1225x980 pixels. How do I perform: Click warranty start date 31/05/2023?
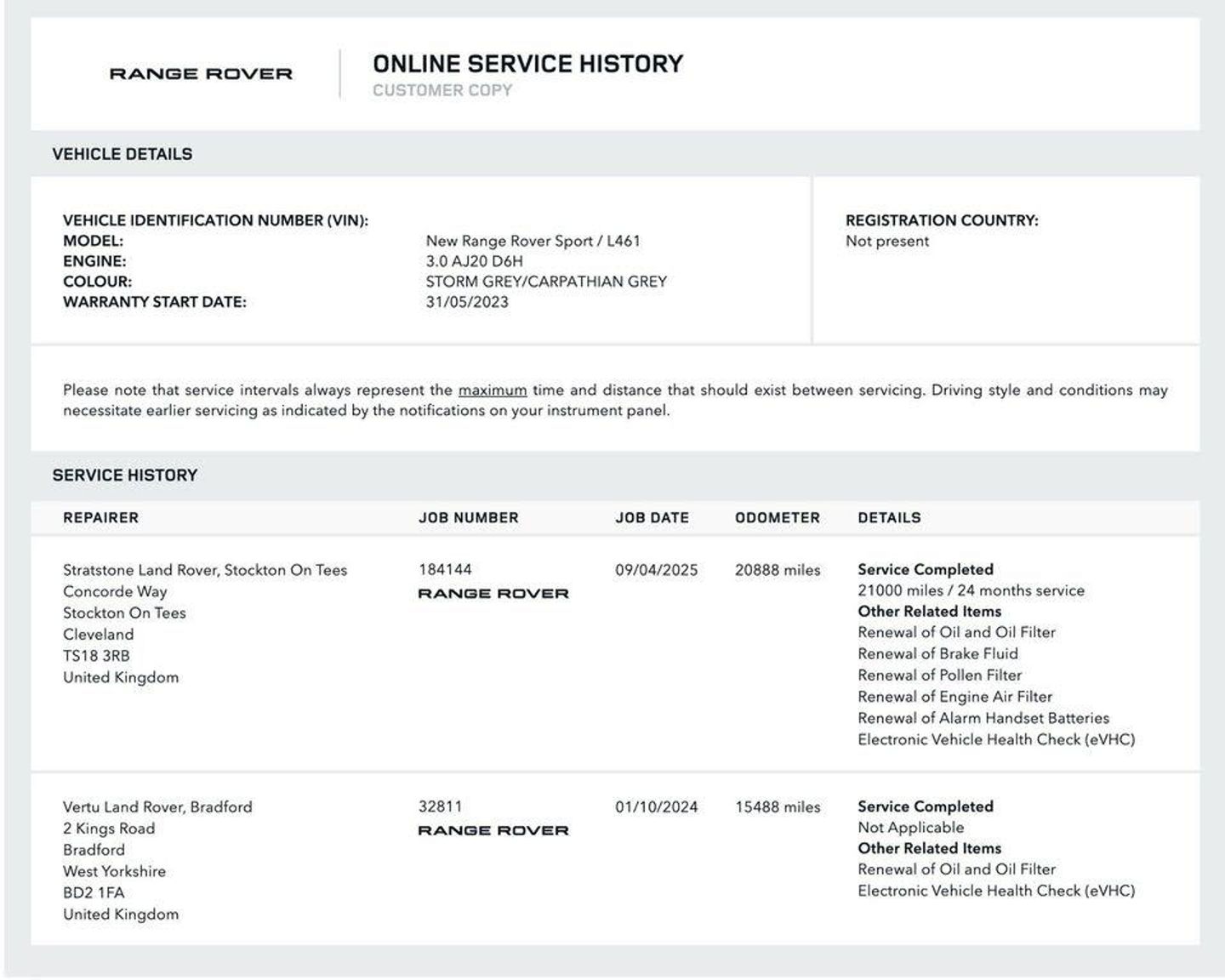pyautogui.click(x=467, y=302)
